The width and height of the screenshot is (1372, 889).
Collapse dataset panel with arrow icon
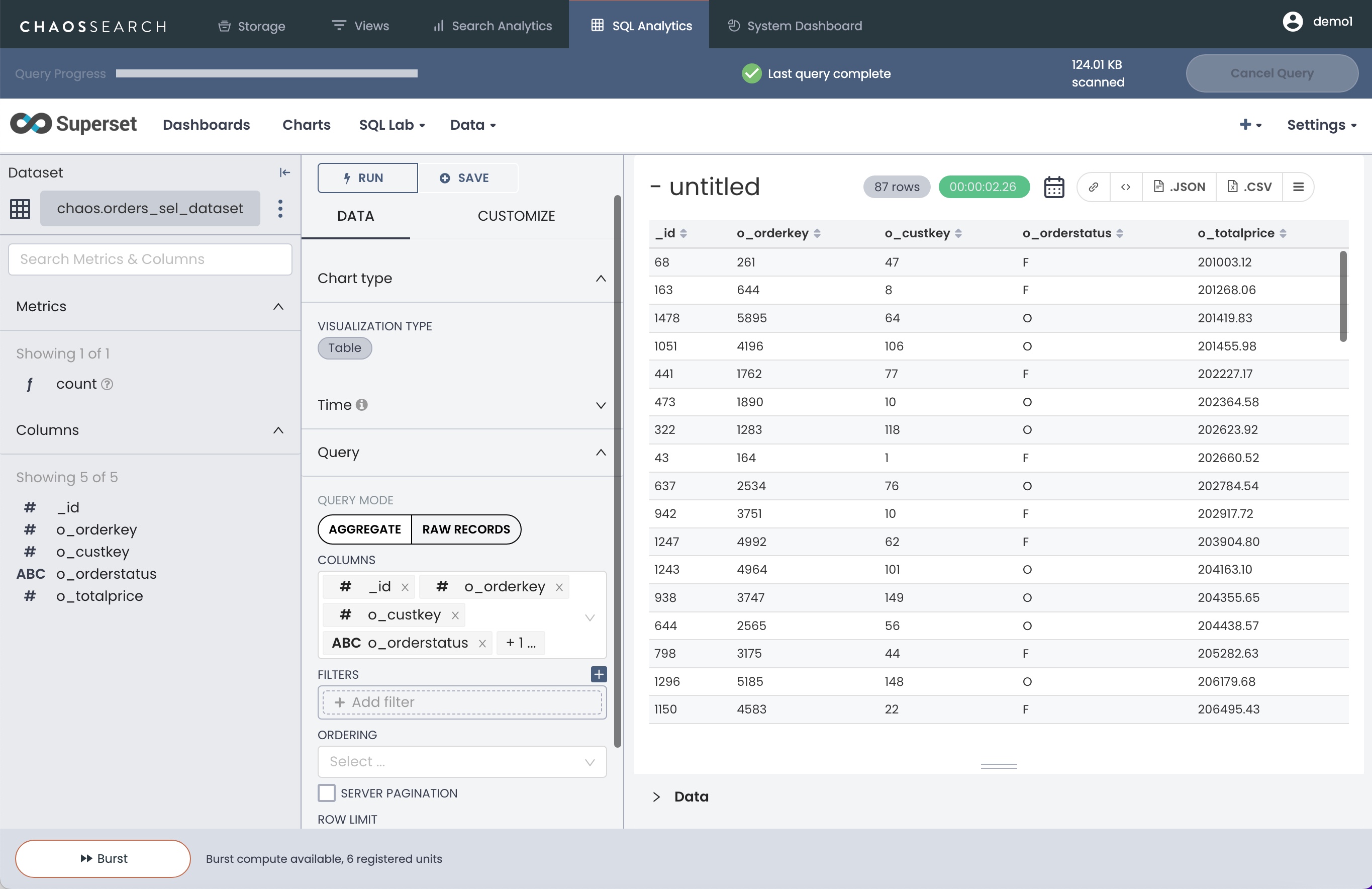click(284, 172)
